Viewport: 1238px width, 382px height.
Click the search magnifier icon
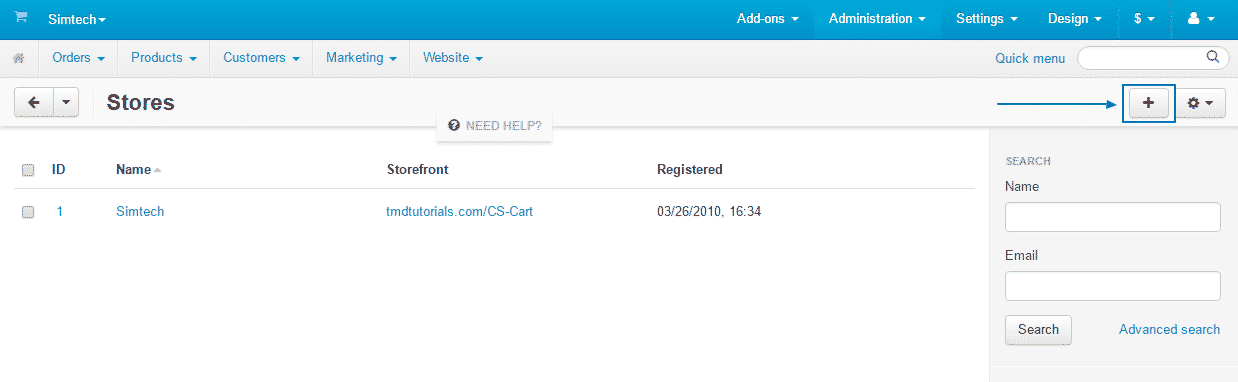coord(1213,57)
